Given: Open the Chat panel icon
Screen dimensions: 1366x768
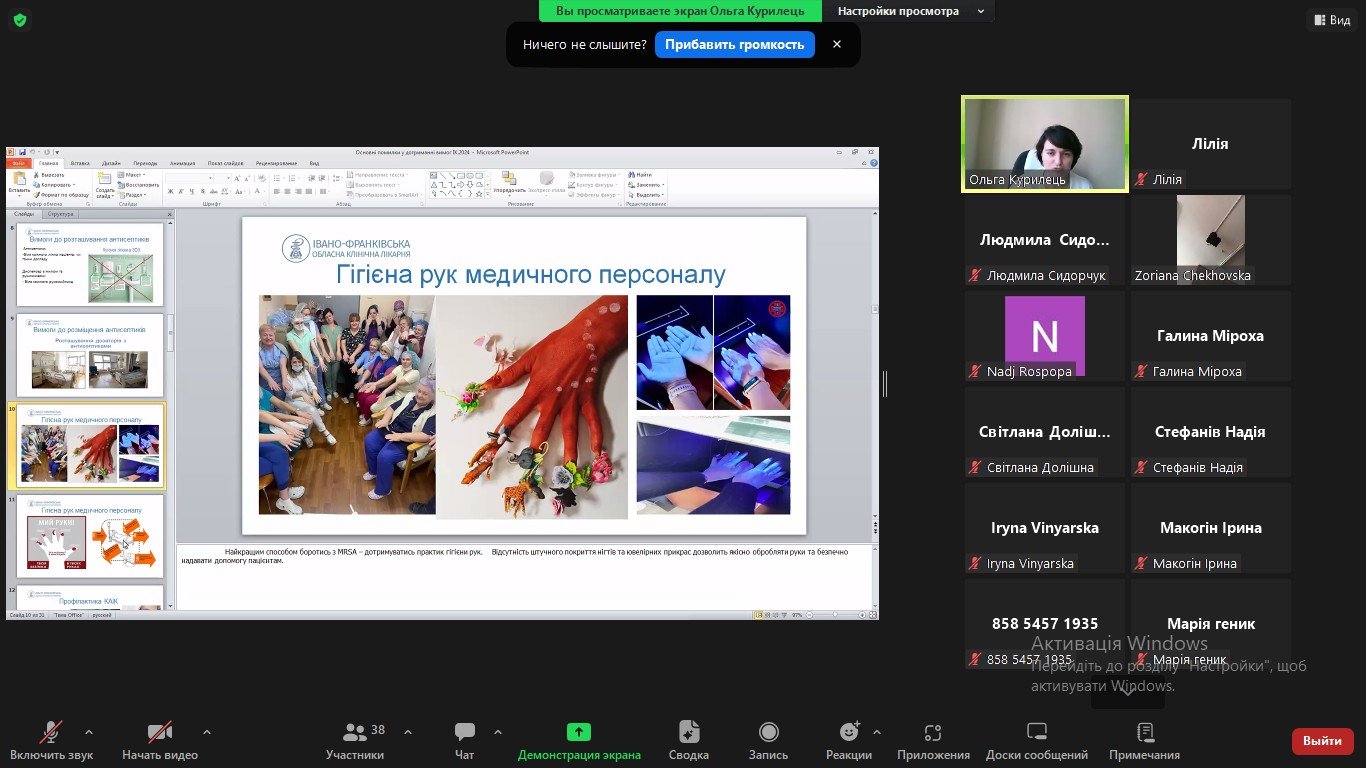Looking at the screenshot, I should coord(464,732).
